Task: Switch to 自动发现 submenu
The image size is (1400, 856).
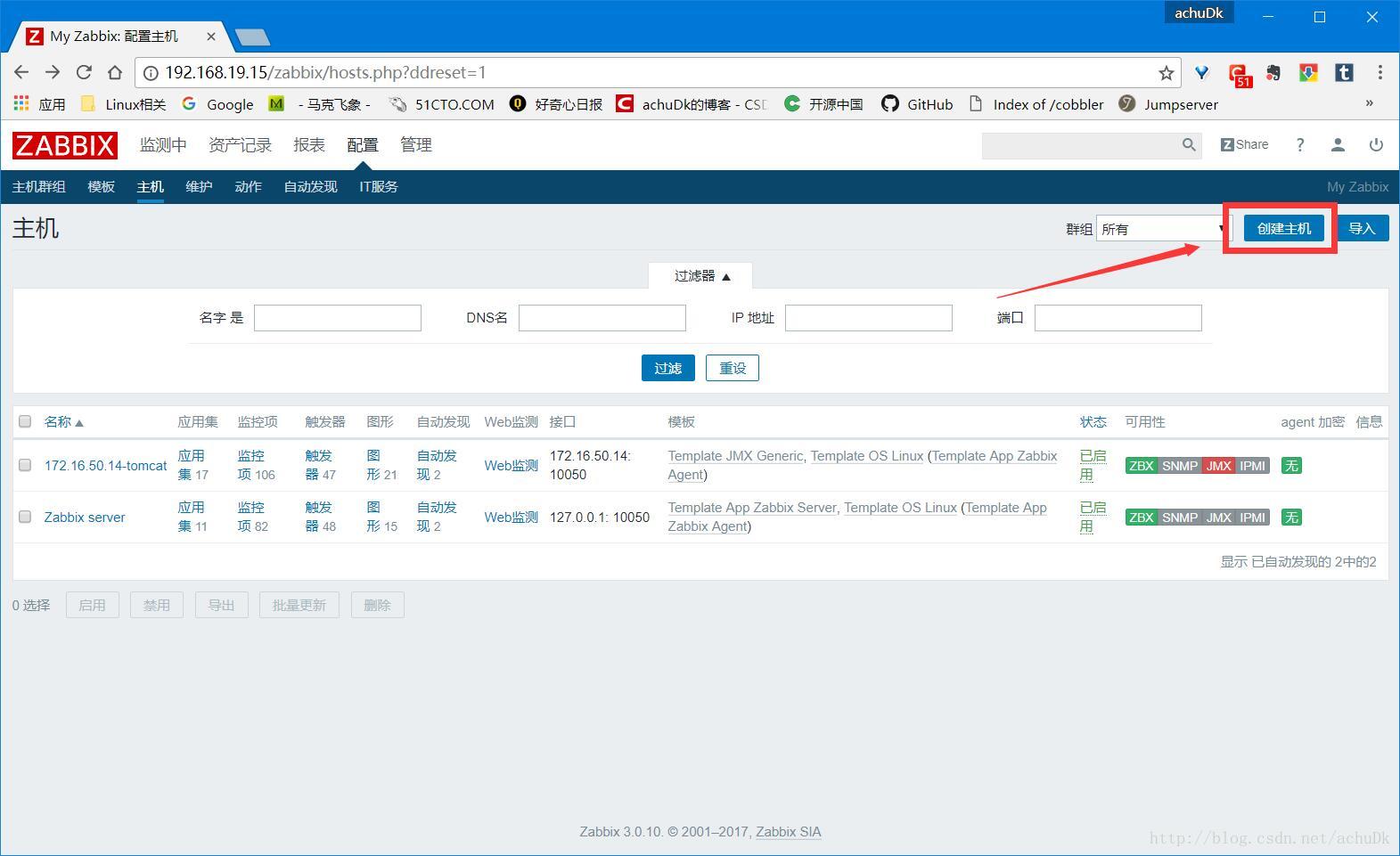Action: pyautogui.click(x=310, y=186)
